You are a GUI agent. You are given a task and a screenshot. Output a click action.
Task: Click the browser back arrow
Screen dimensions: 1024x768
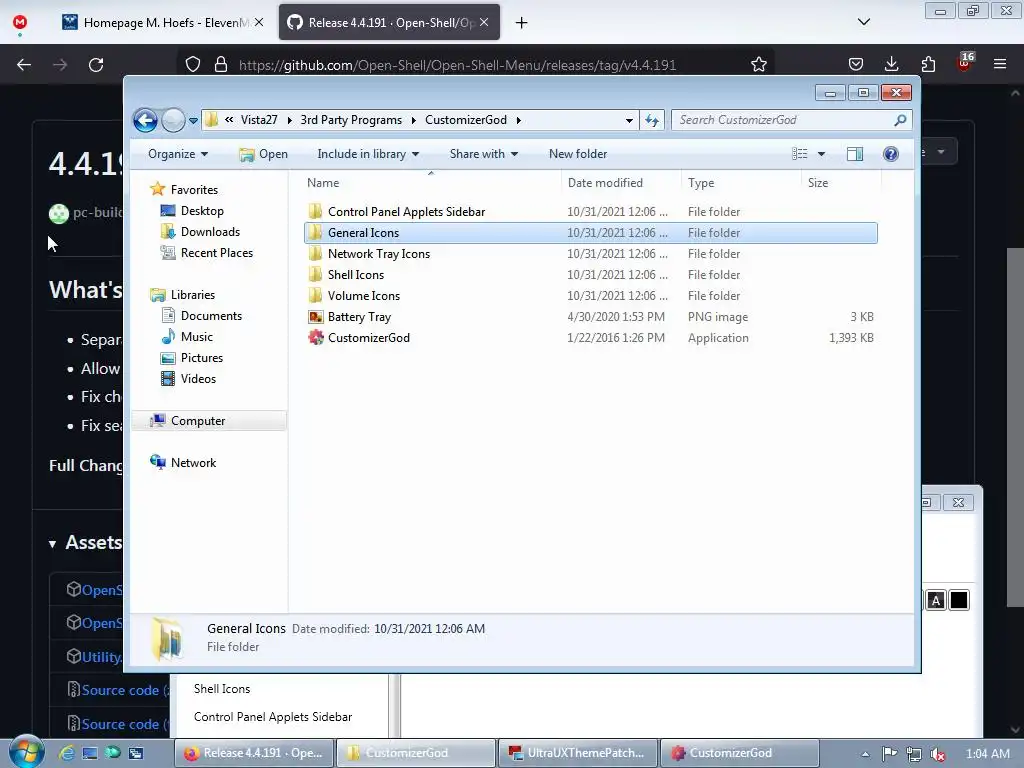point(24,65)
